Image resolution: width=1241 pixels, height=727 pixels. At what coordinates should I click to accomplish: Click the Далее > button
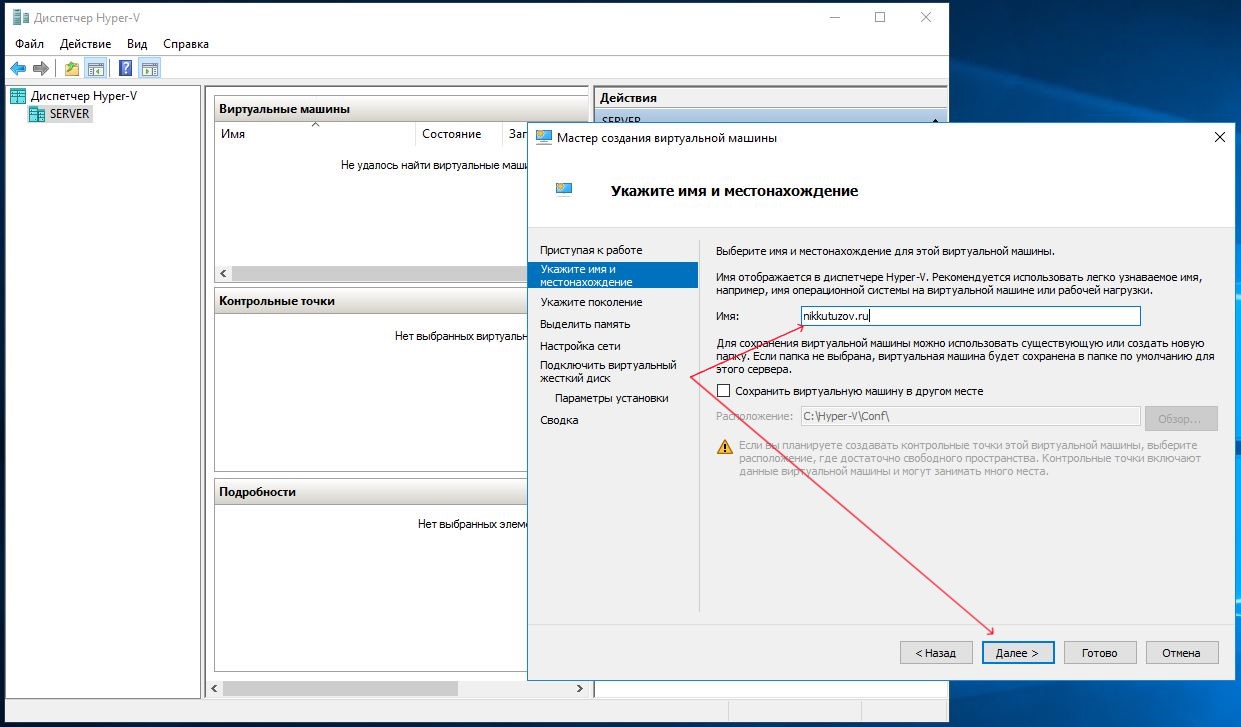coord(1018,653)
